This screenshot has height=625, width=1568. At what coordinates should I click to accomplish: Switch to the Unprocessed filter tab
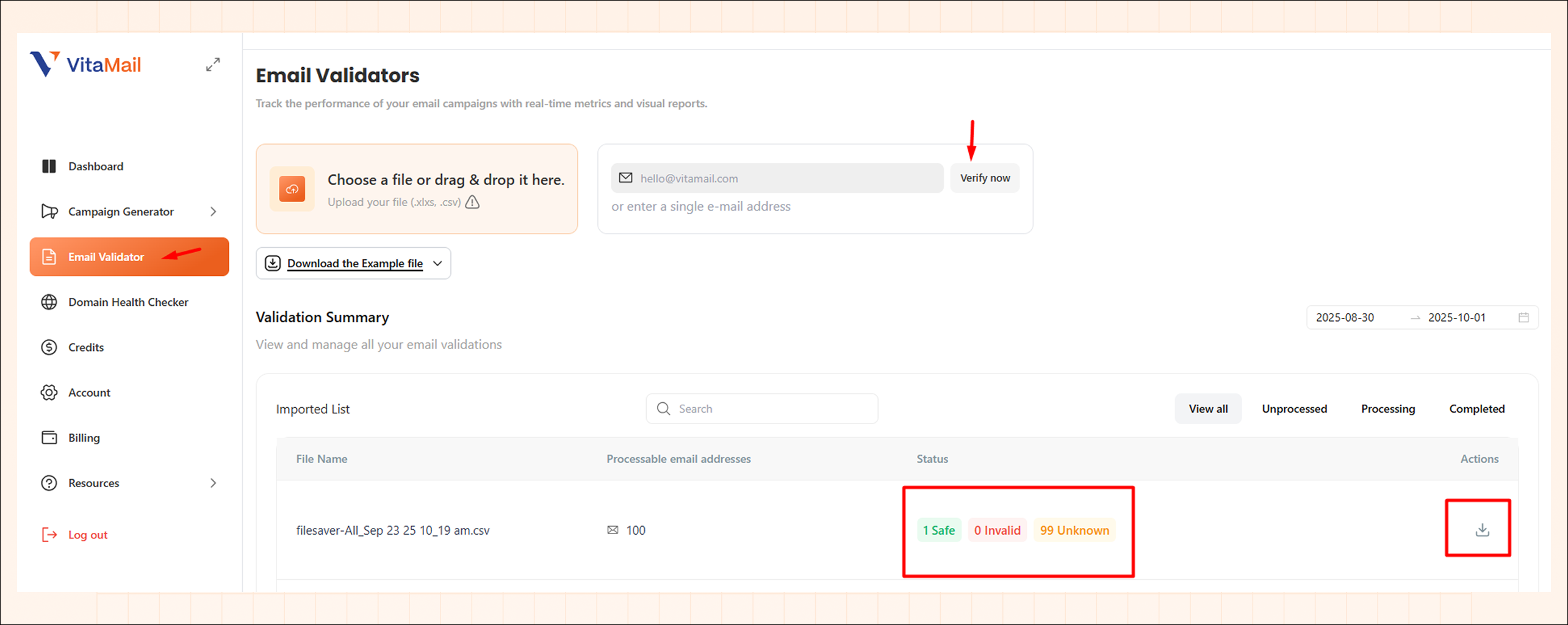1294,408
